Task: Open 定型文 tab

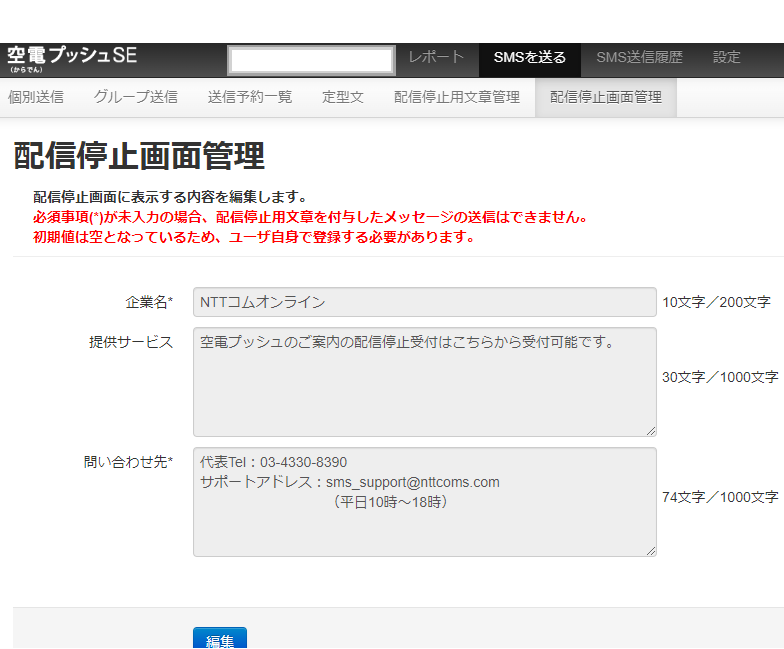Action: [342, 97]
